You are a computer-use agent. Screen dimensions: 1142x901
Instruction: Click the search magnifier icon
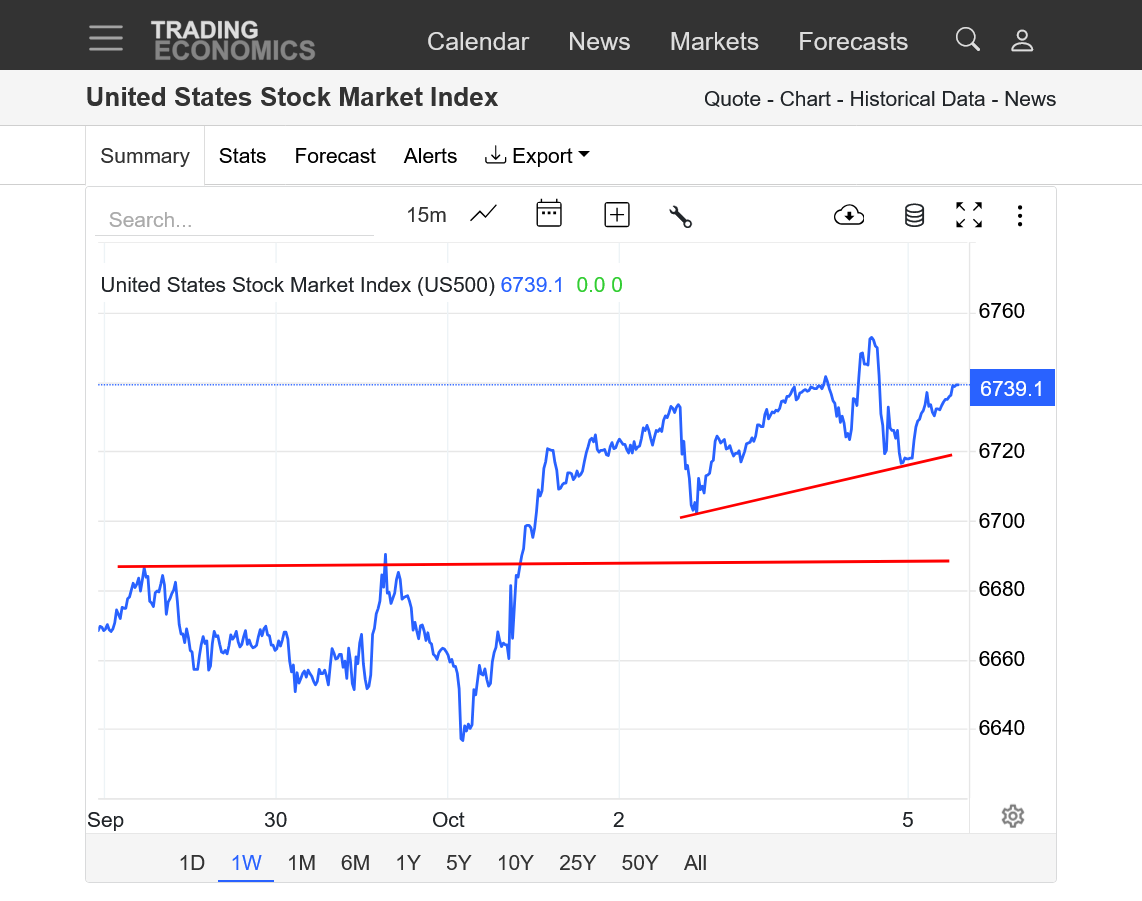coord(967,40)
